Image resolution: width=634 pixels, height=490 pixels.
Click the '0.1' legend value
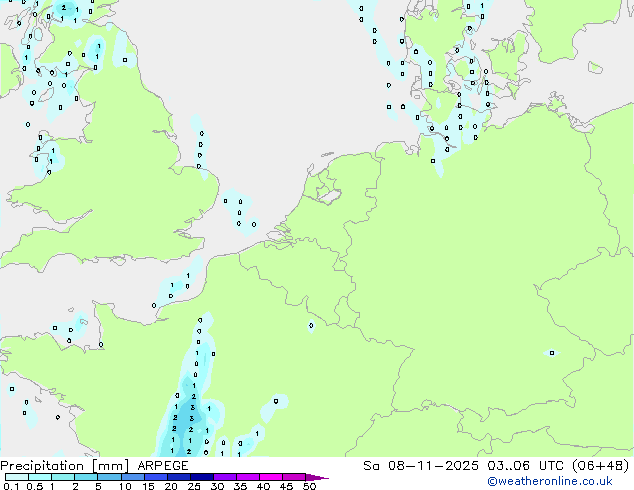coord(11,486)
